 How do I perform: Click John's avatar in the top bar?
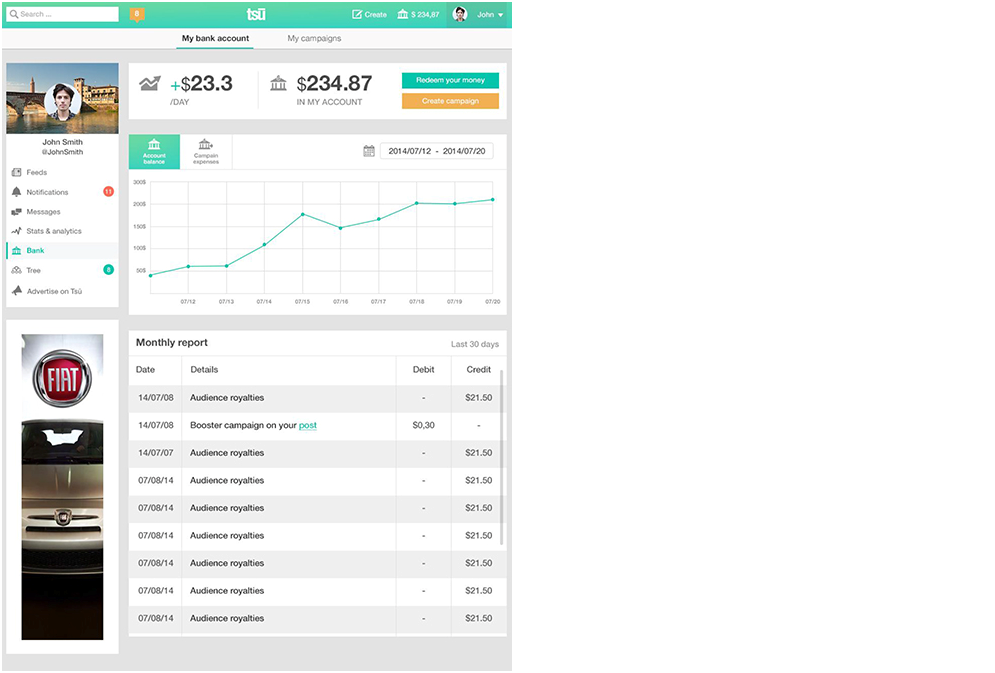click(460, 14)
